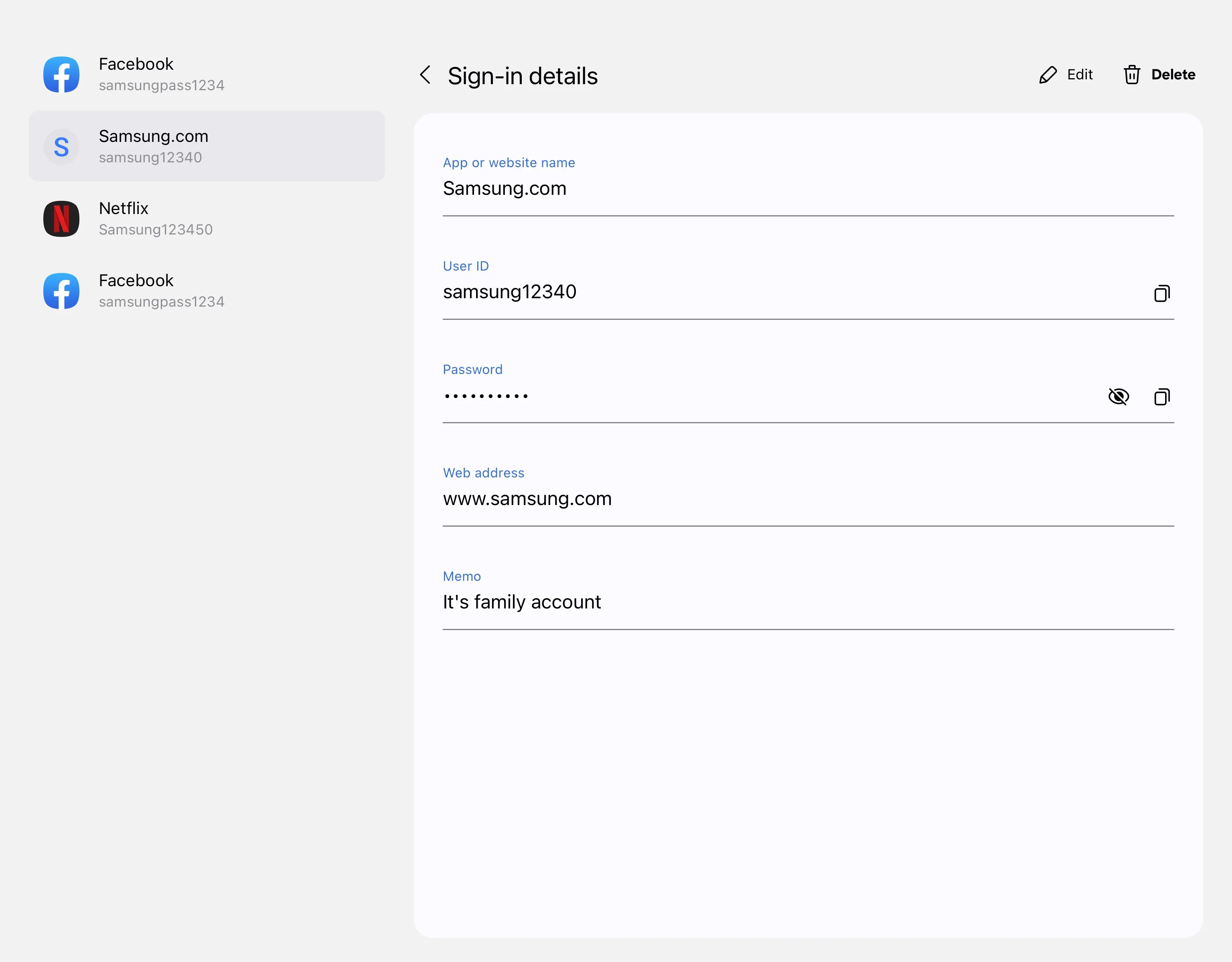Click the Samsung.com app name field
The height and width of the screenshot is (962, 1232).
808,188
